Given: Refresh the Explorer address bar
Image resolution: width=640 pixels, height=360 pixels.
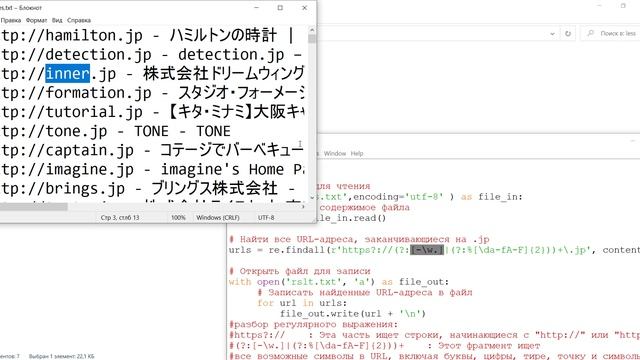Looking at the screenshot, I should coord(568,33).
